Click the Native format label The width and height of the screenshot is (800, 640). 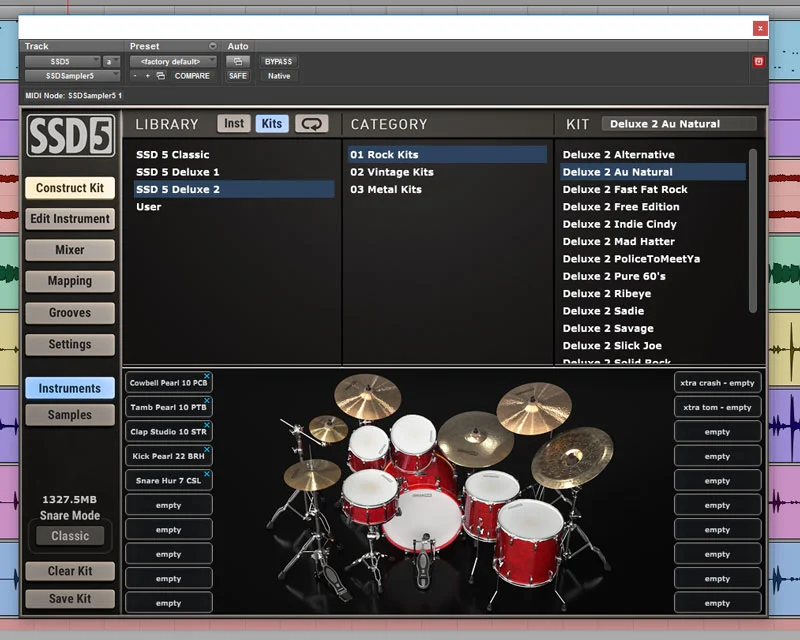click(279, 76)
